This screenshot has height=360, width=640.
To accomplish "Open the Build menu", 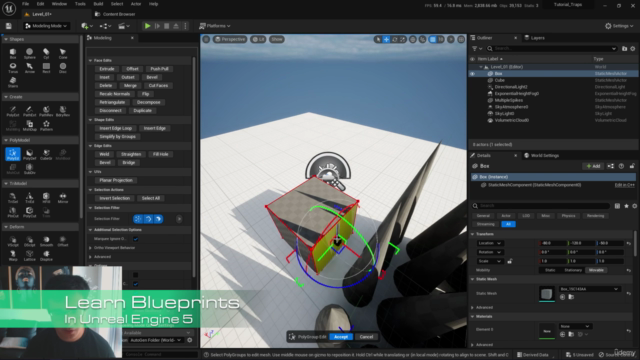I will (x=98, y=4).
